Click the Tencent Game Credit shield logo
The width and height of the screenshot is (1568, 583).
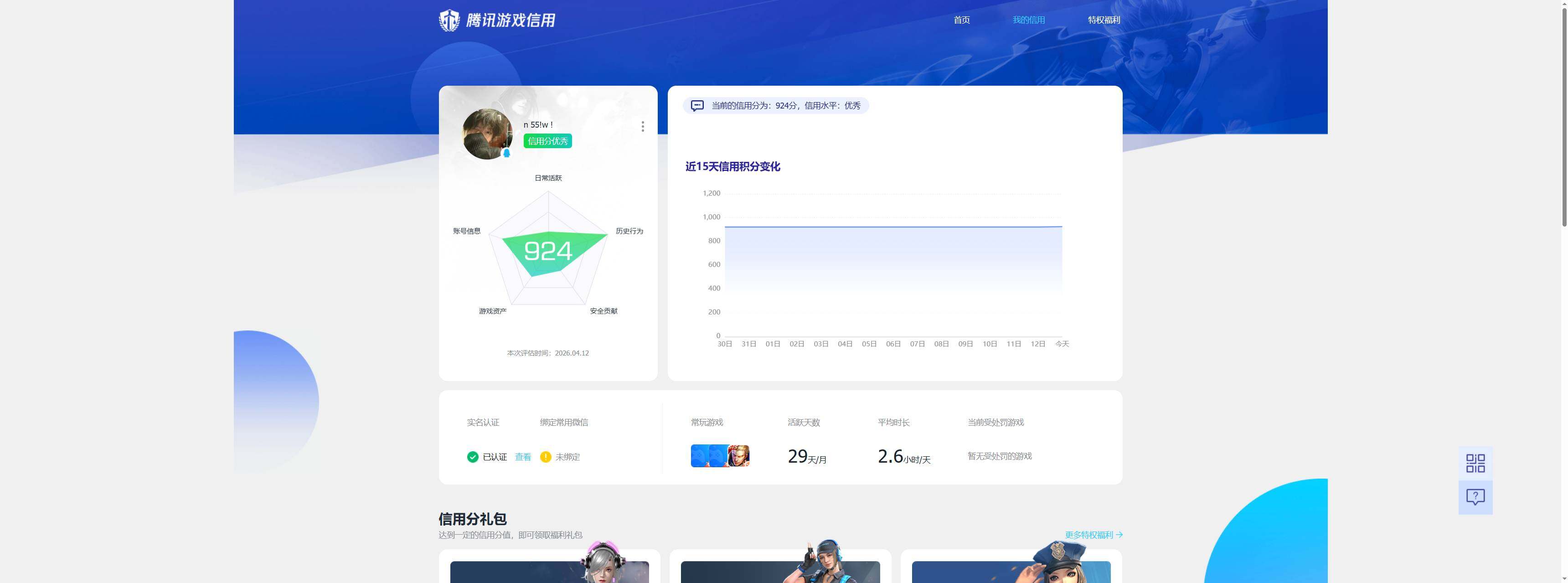(x=449, y=20)
